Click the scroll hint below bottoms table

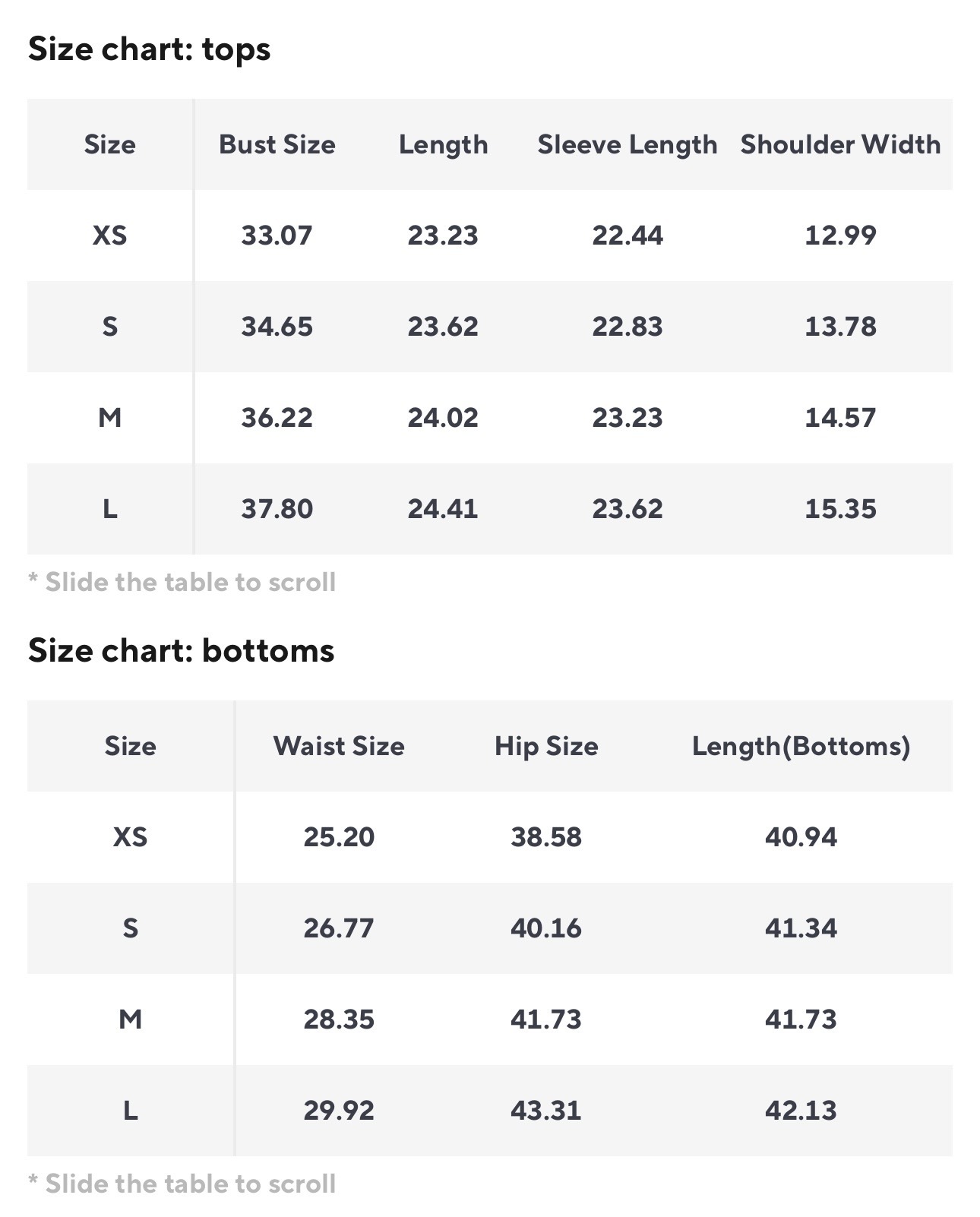182,1184
